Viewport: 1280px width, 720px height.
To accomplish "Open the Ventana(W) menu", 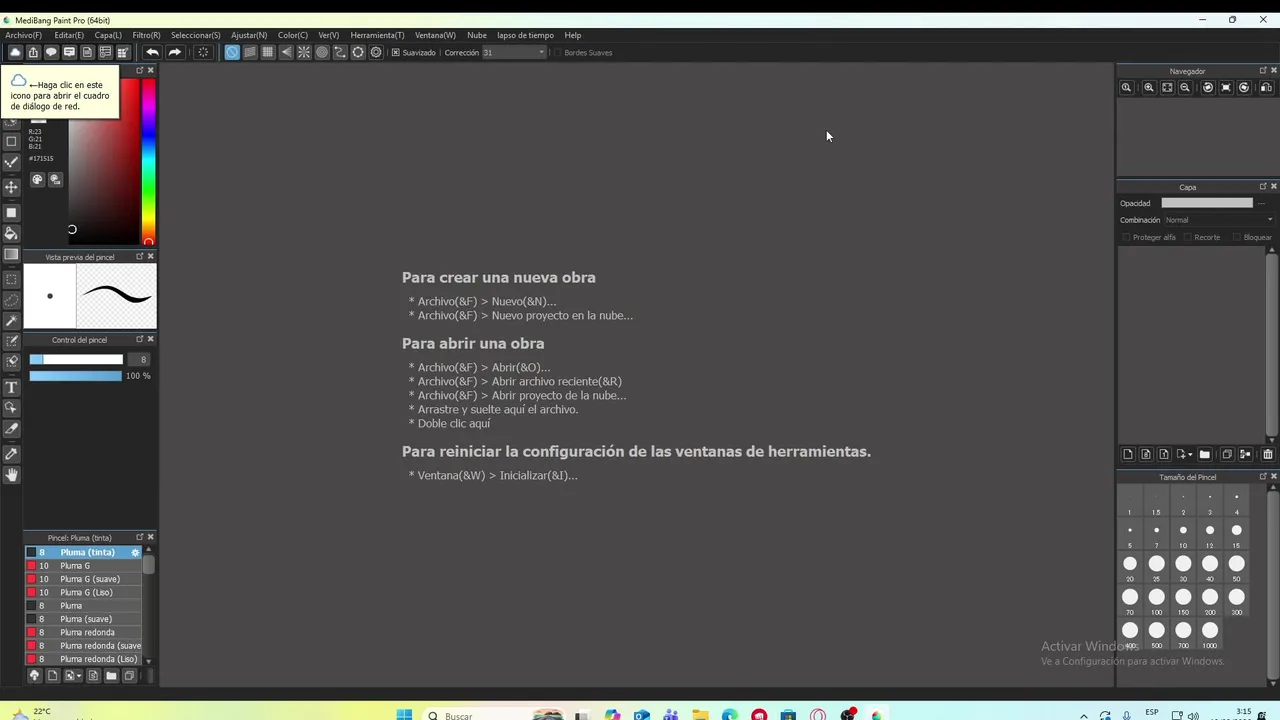I will [435, 35].
